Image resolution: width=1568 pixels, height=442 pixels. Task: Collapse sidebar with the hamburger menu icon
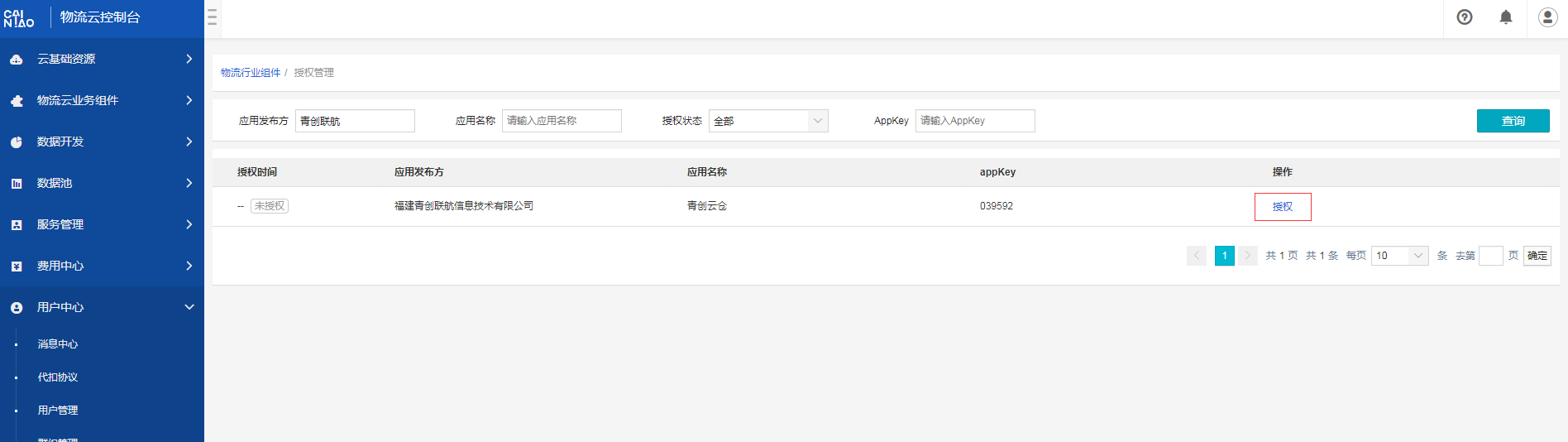pos(213,17)
